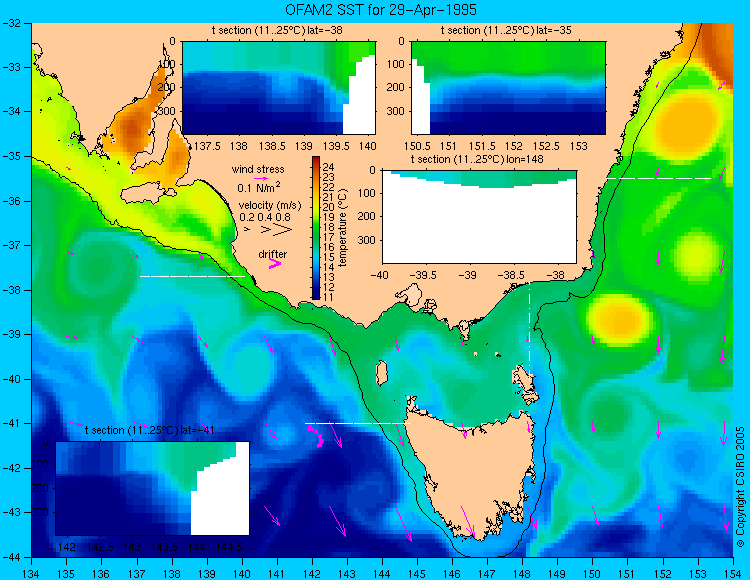Click the 154 label on main longitude axis

pos(733,574)
